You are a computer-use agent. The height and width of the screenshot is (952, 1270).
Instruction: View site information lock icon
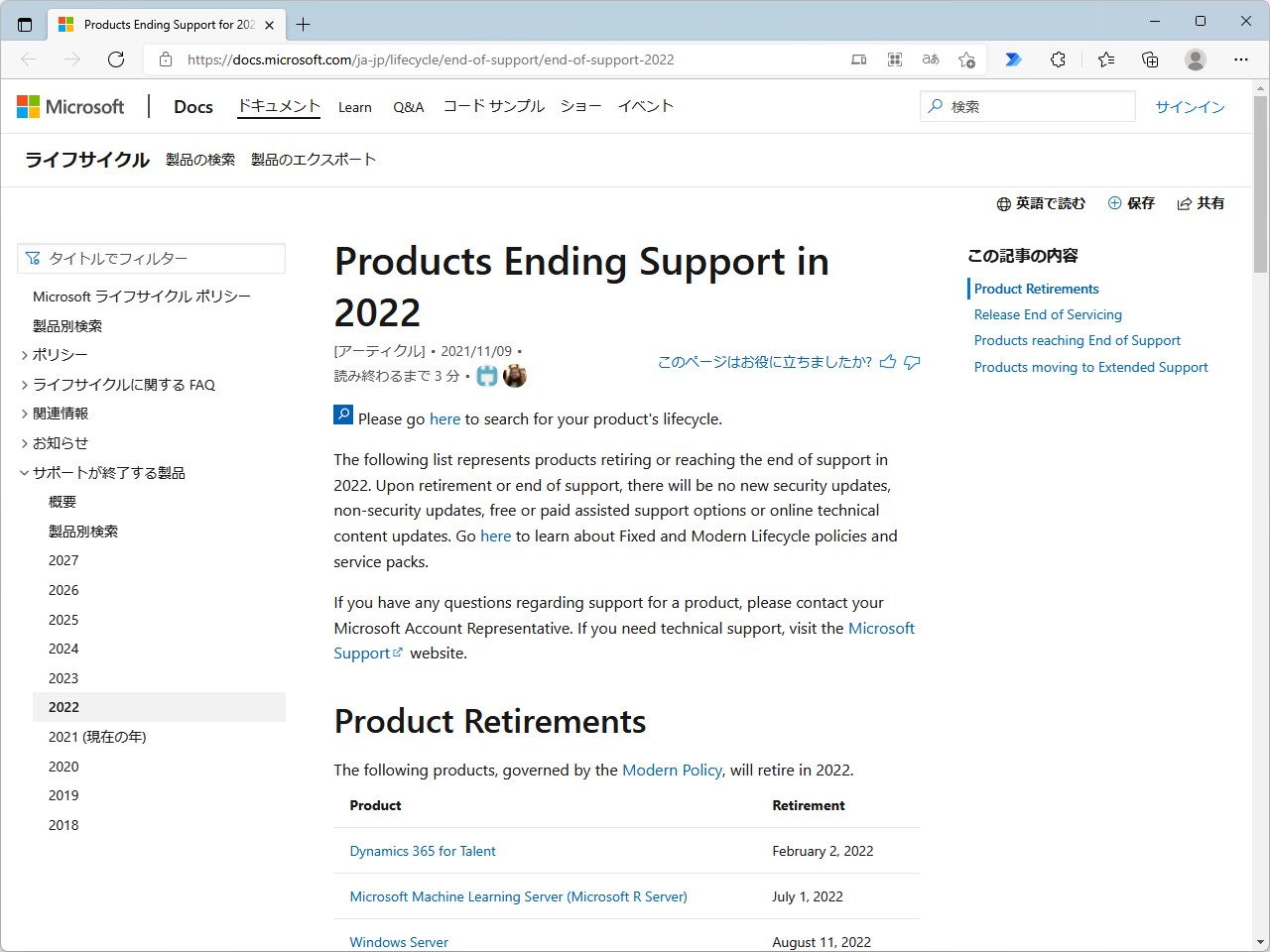pos(165,59)
